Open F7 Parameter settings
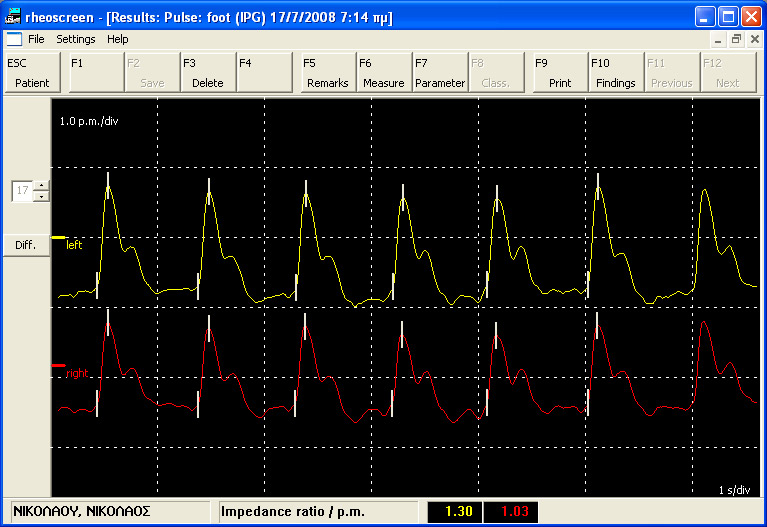767x527 pixels. pos(440,72)
